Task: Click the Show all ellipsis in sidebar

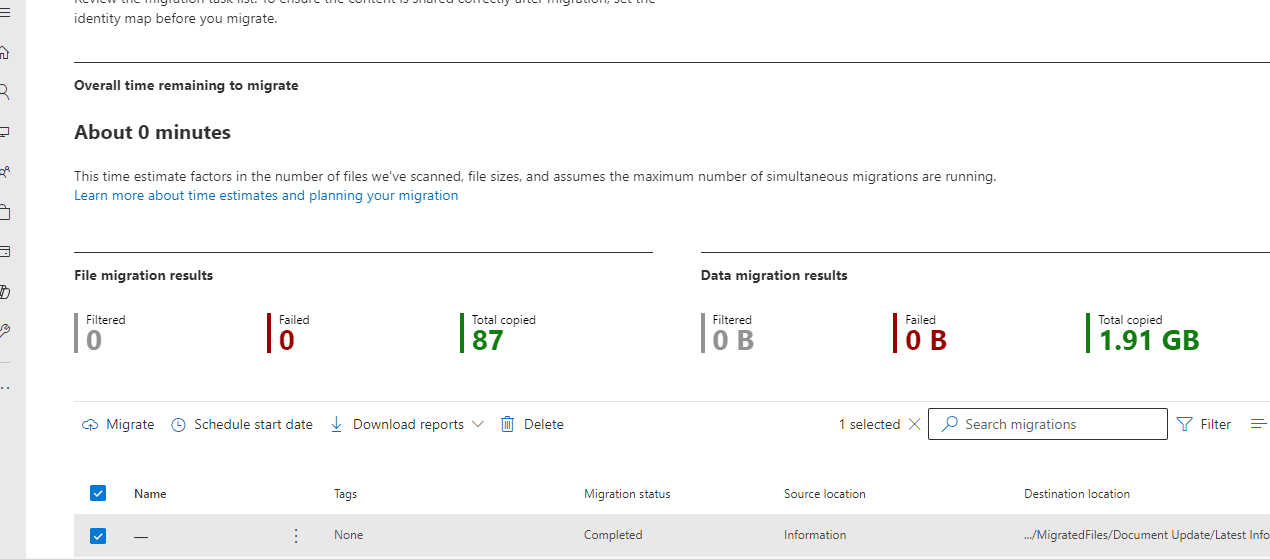Action: (5, 387)
